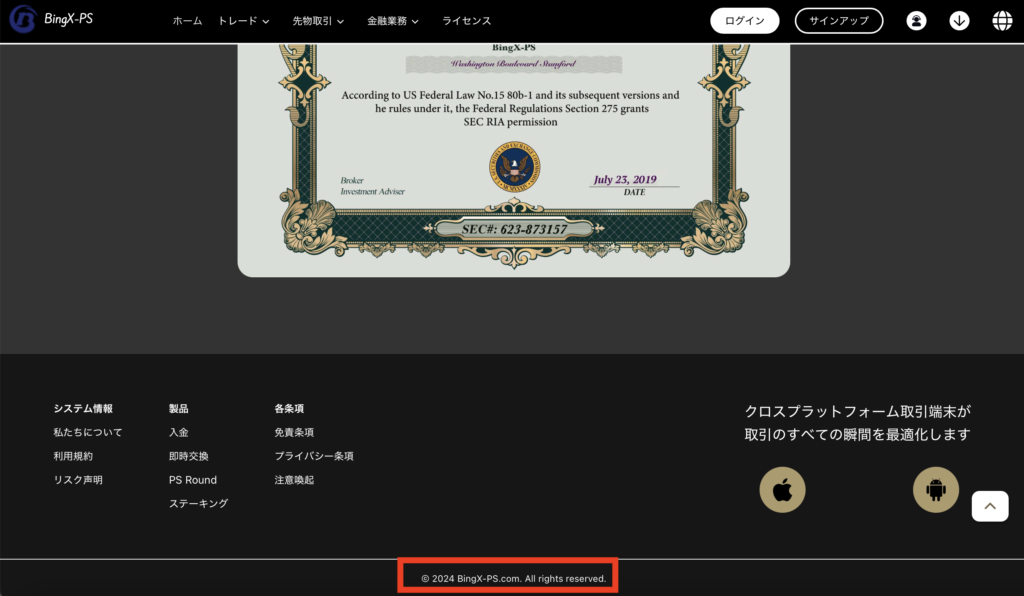The height and width of the screenshot is (596, 1024).
Task: Open the PS Round footer link
Action: 193,480
